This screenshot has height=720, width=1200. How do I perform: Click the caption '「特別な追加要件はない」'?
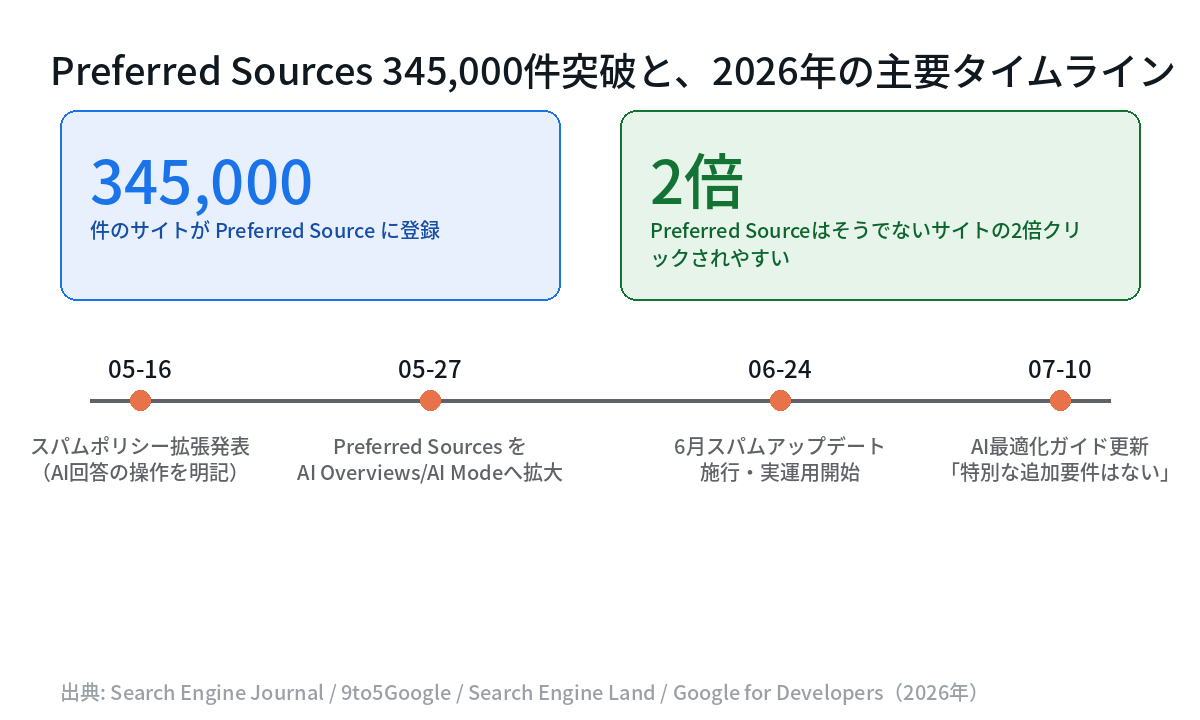click(1060, 472)
